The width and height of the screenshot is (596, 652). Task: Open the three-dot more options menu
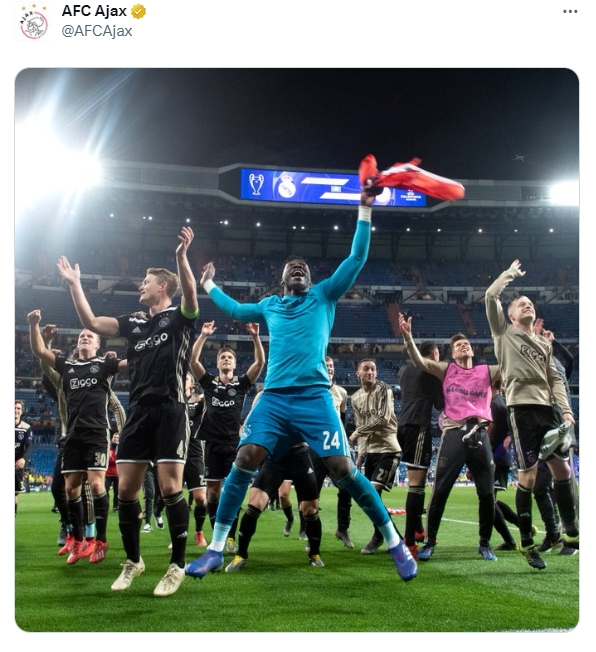click(x=570, y=12)
